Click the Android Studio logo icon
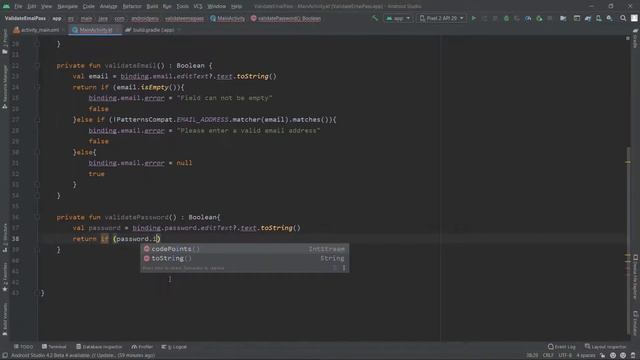This screenshot has height=360, width=640. point(7,7)
